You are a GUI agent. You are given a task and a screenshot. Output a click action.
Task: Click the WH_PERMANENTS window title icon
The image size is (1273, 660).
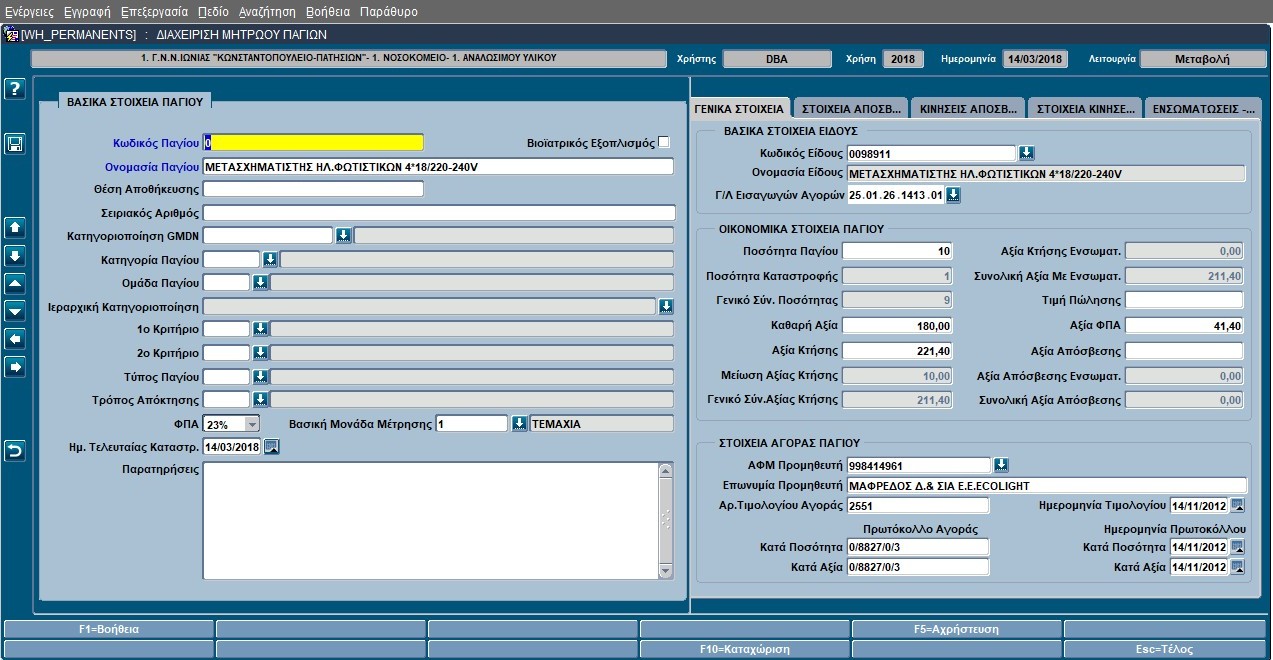coord(12,34)
